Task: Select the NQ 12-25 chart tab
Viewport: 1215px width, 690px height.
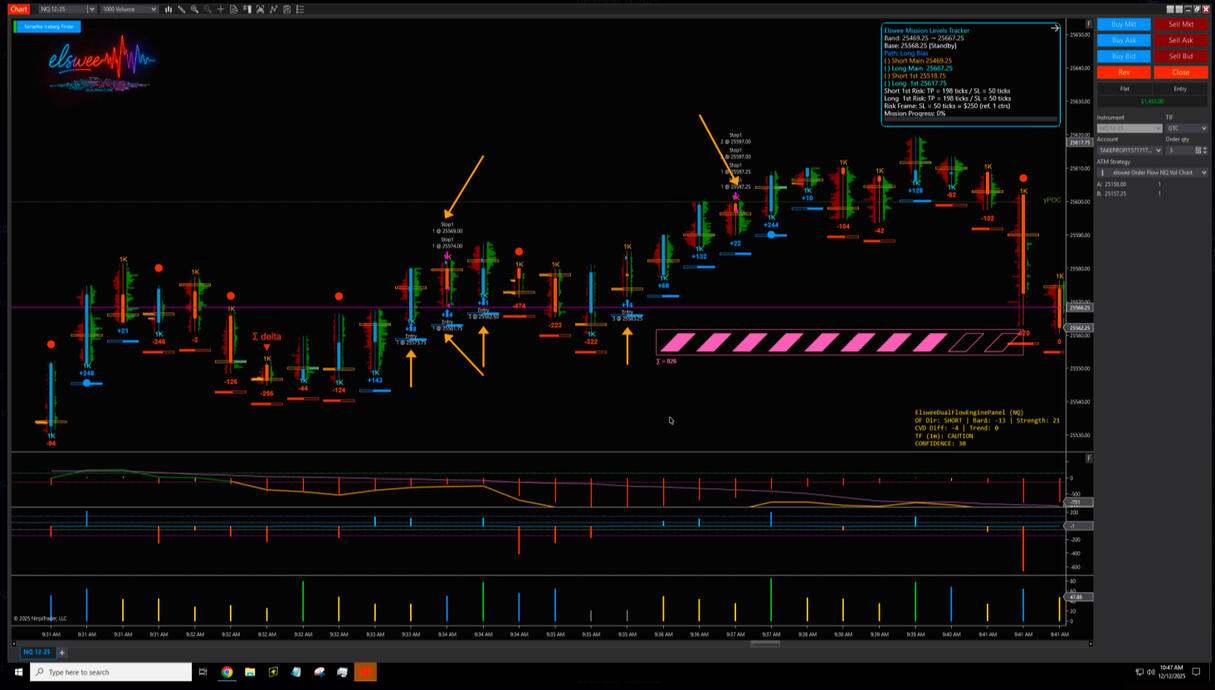Action: point(37,652)
